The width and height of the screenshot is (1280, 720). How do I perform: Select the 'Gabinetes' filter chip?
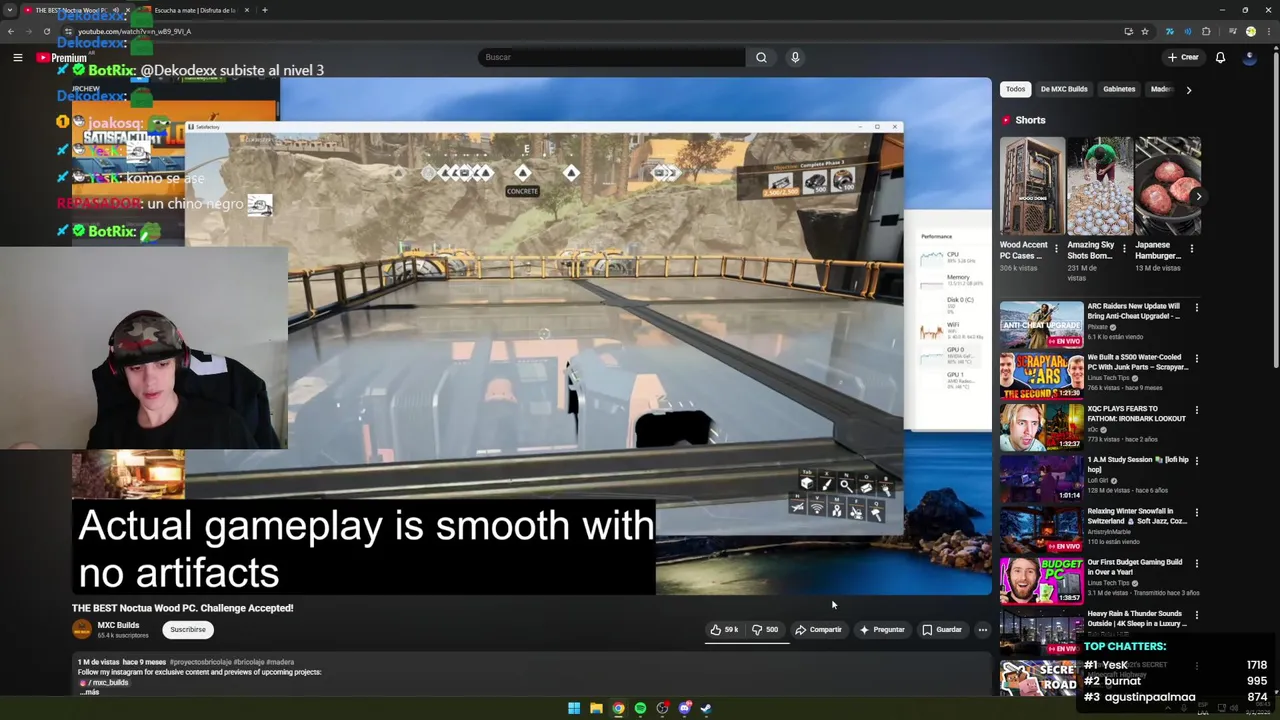pyautogui.click(x=1119, y=89)
